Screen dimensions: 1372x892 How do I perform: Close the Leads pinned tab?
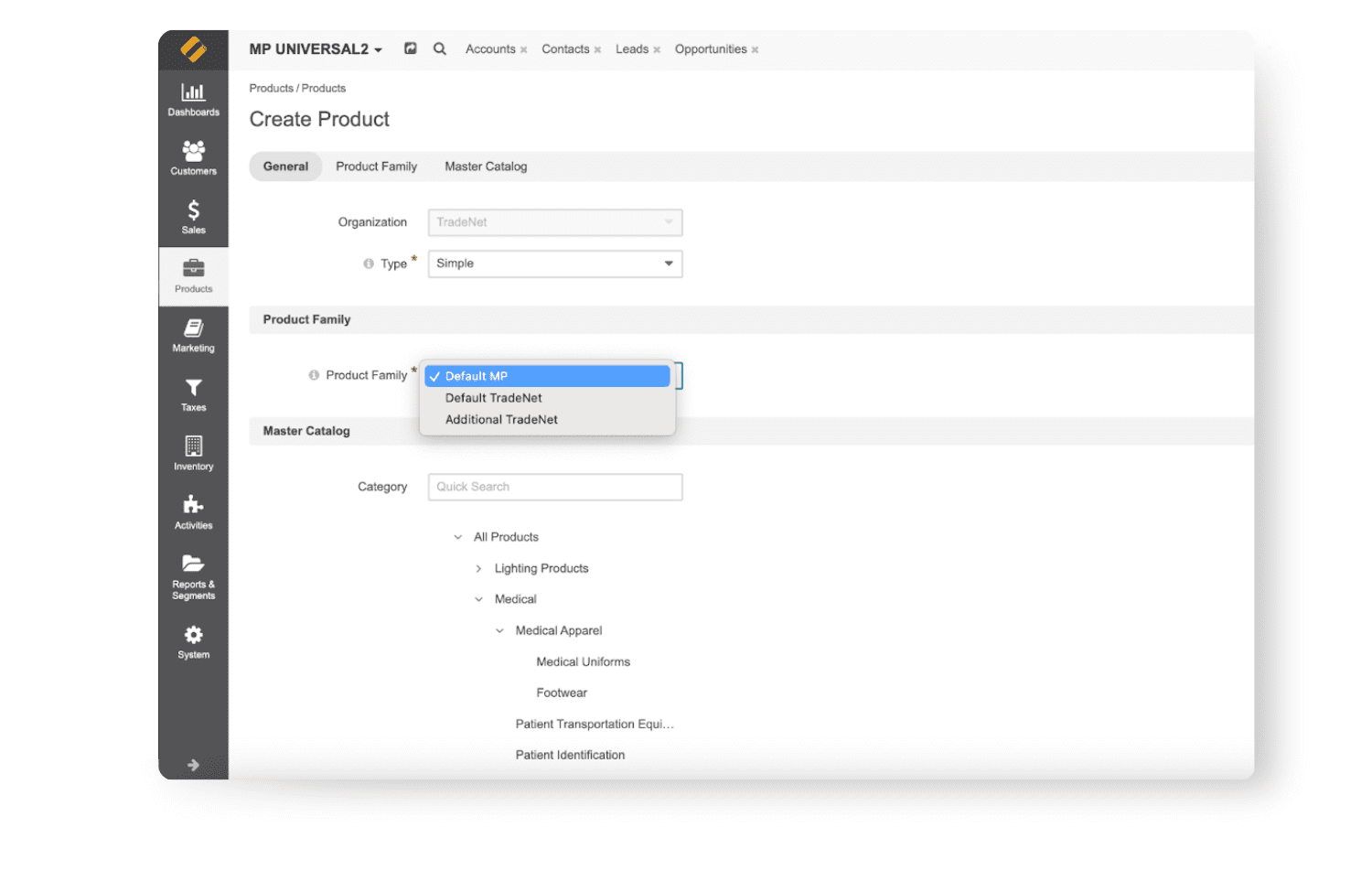click(656, 49)
